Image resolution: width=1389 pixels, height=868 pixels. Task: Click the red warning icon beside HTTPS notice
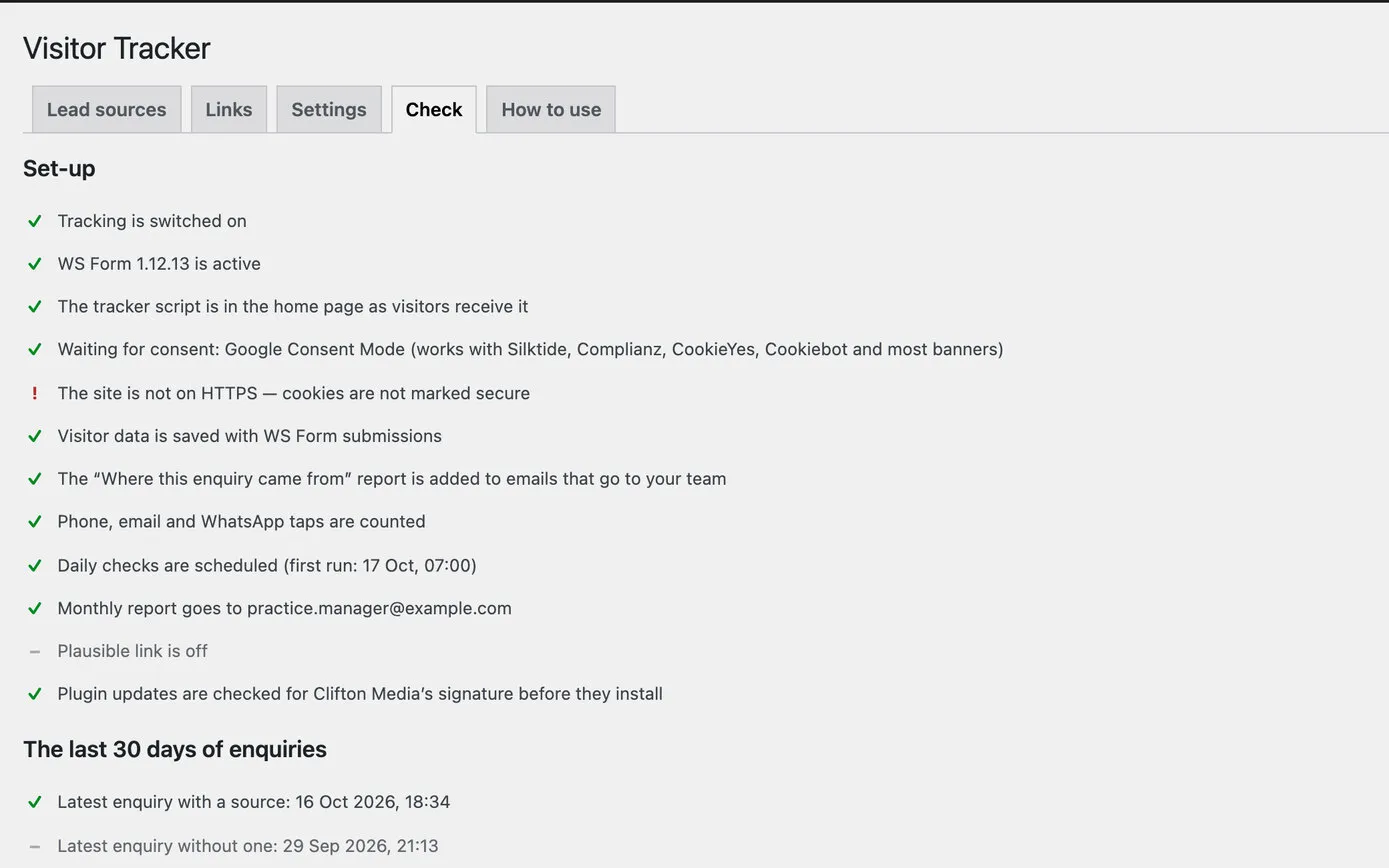35,393
